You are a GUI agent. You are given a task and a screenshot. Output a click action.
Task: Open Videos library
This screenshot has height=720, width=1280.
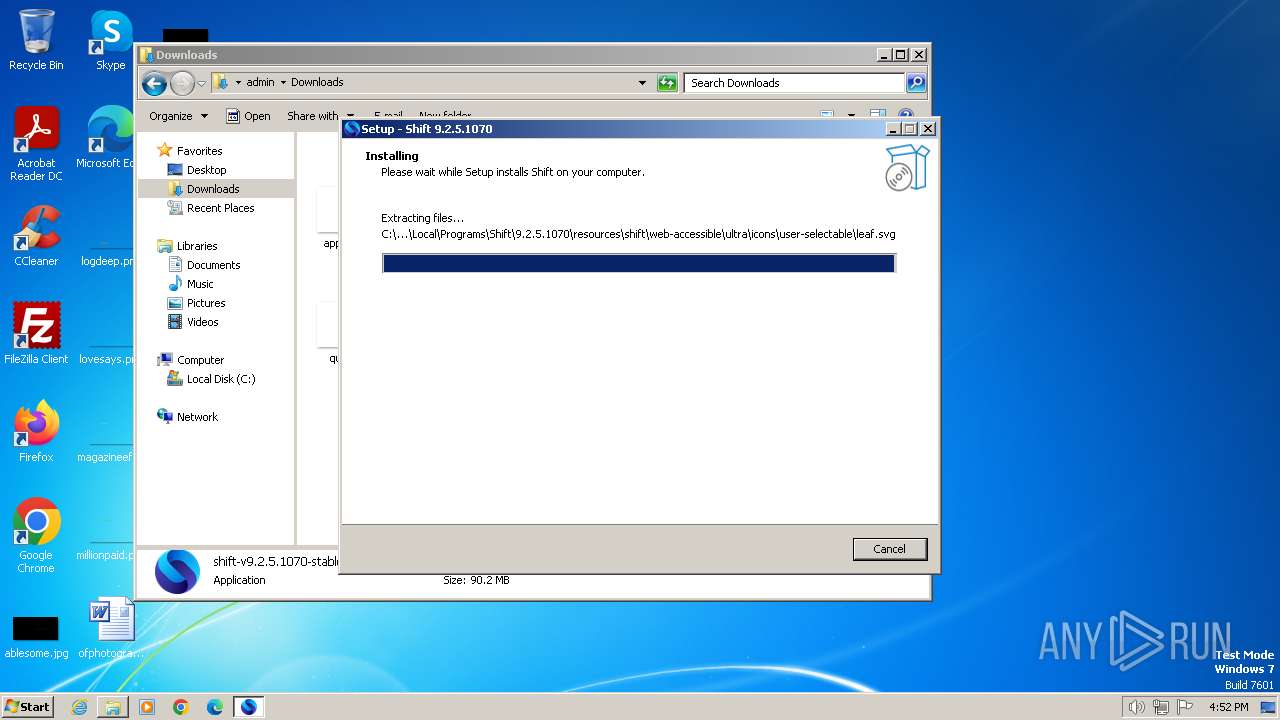tap(202, 322)
